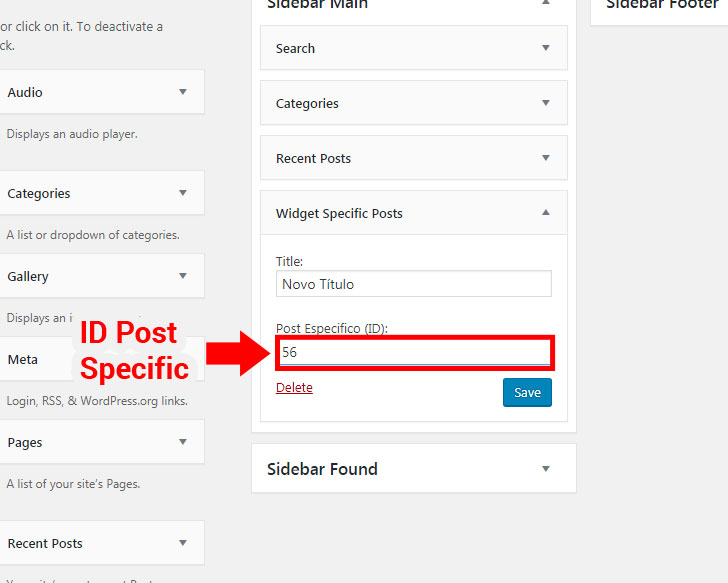Expand the Gallery widget arrow

click(183, 276)
